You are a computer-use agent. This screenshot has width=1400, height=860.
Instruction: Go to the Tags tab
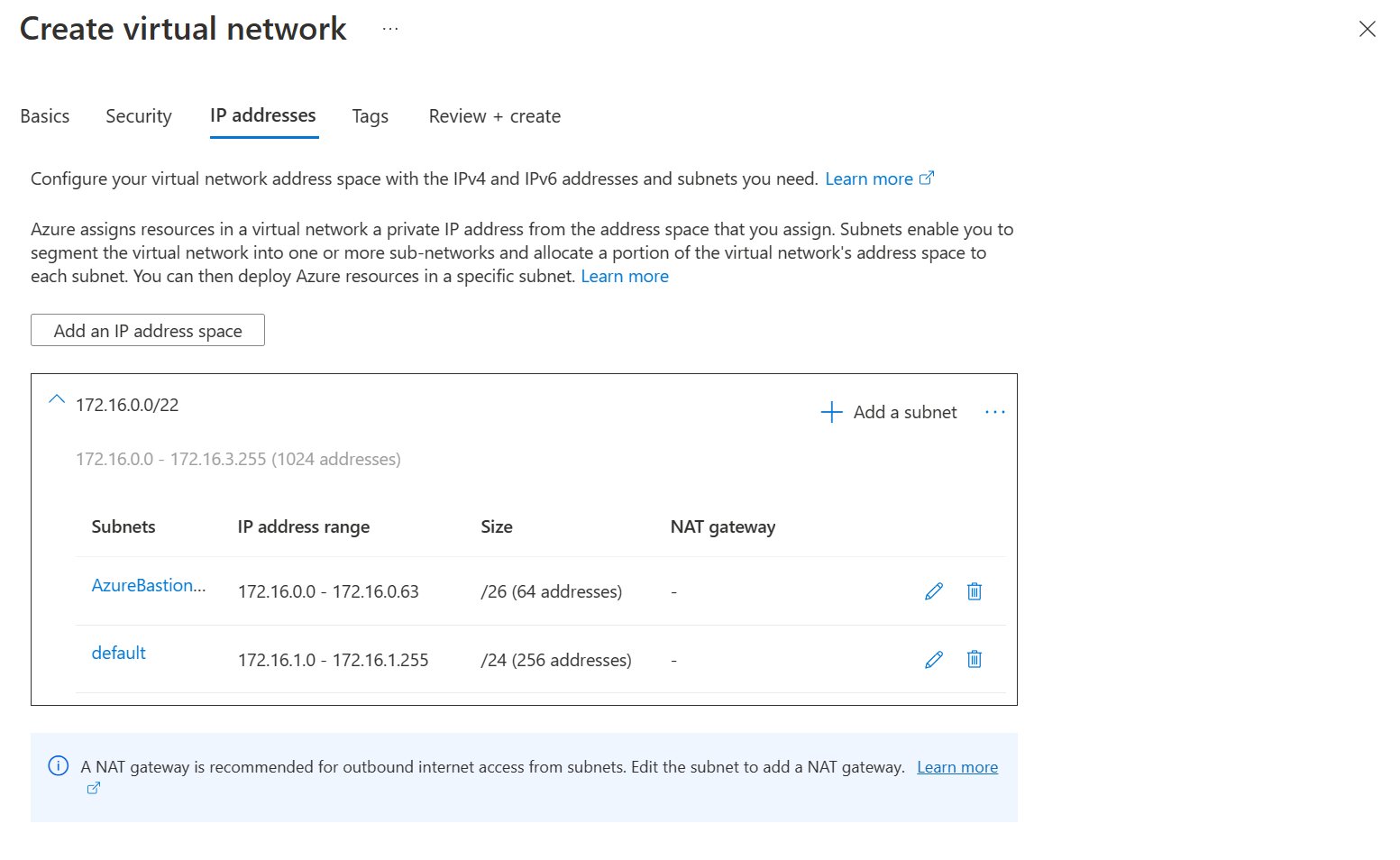pyautogui.click(x=370, y=116)
